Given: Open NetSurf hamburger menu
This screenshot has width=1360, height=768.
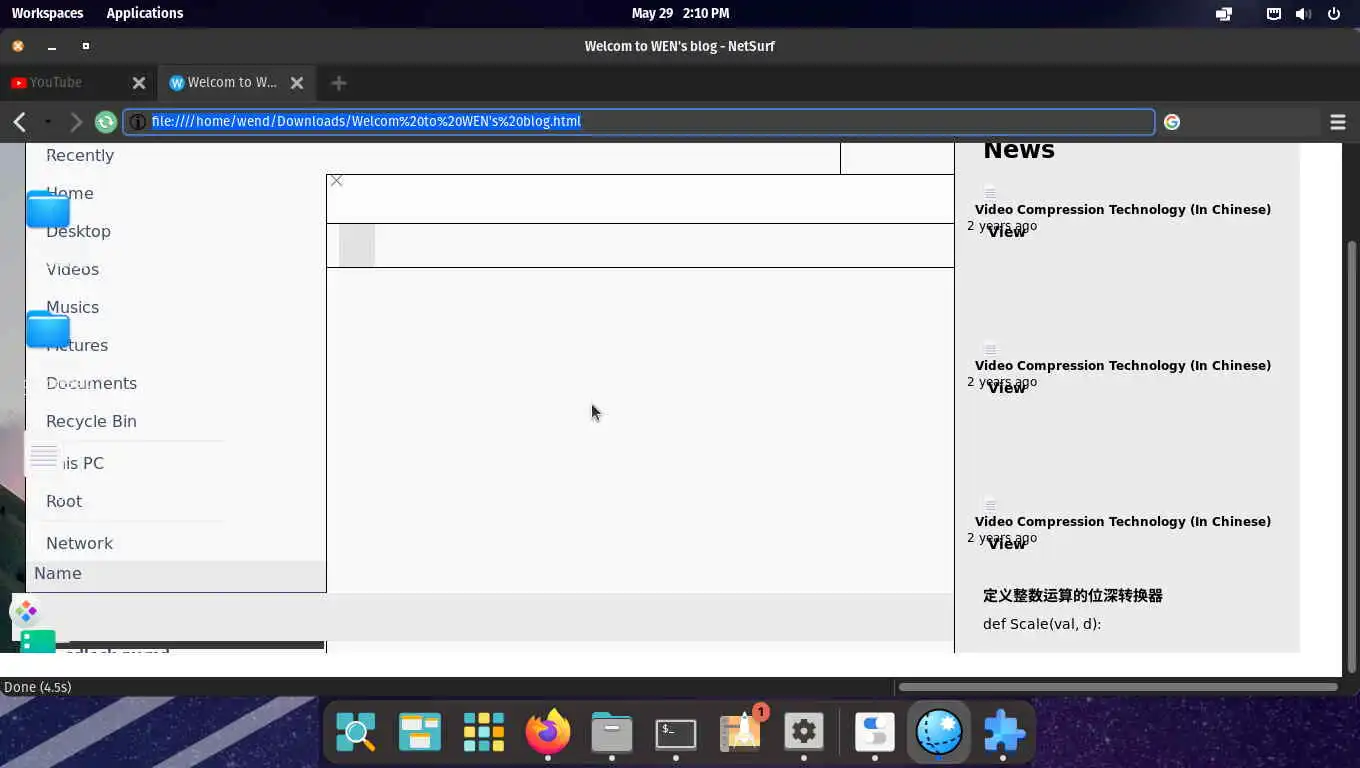Looking at the screenshot, I should [x=1338, y=122].
